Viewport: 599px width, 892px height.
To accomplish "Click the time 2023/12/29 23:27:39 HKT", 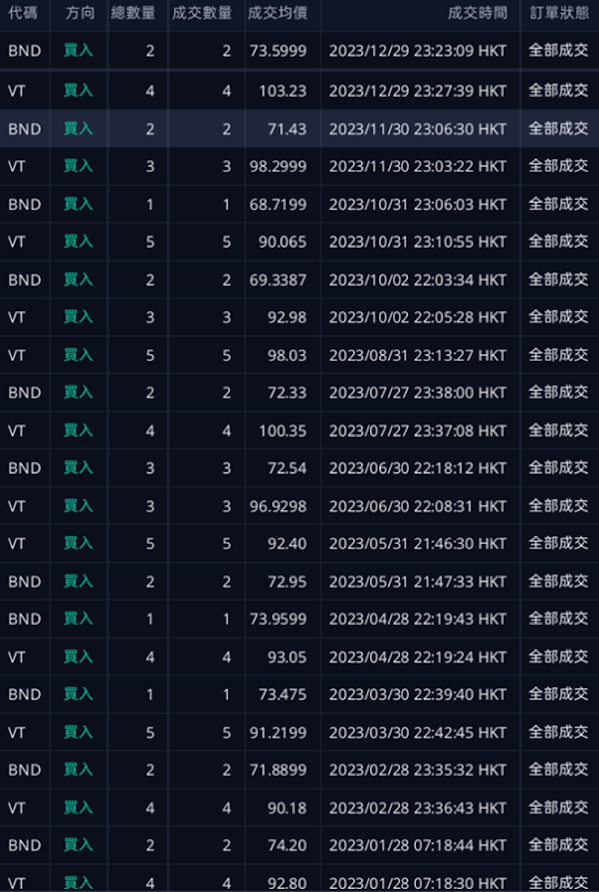I will click(x=418, y=91).
